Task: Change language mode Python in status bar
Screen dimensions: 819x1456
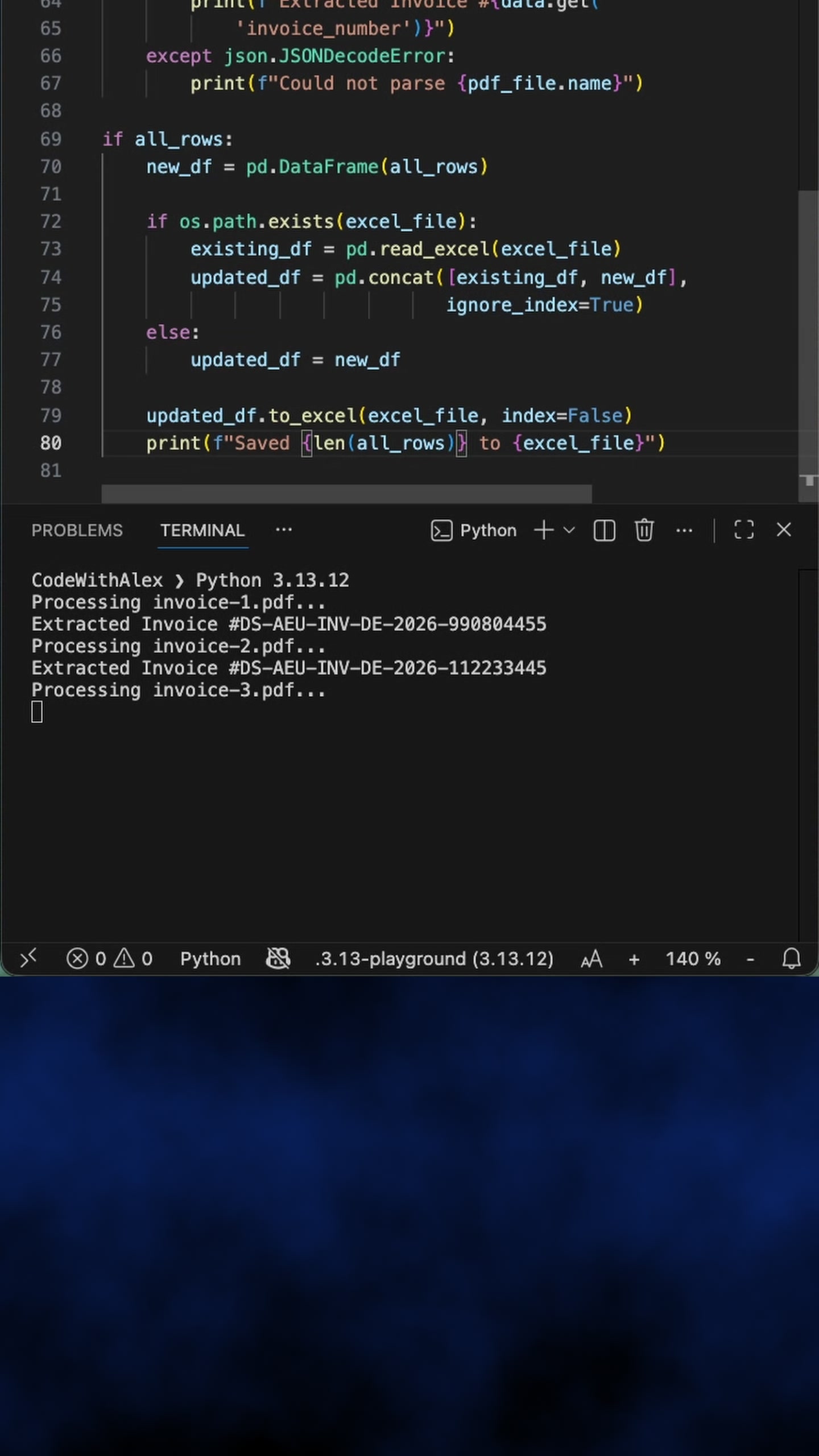Action: pyautogui.click(x=210, y=958)
